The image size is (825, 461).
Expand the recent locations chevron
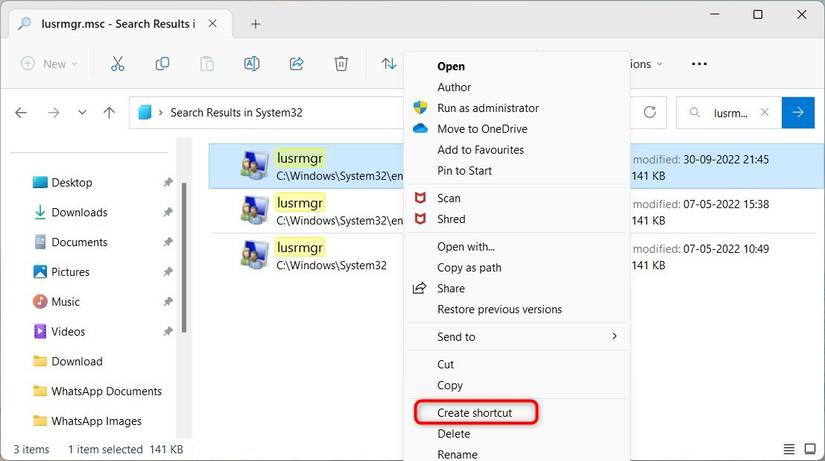(x=79, y=113)
